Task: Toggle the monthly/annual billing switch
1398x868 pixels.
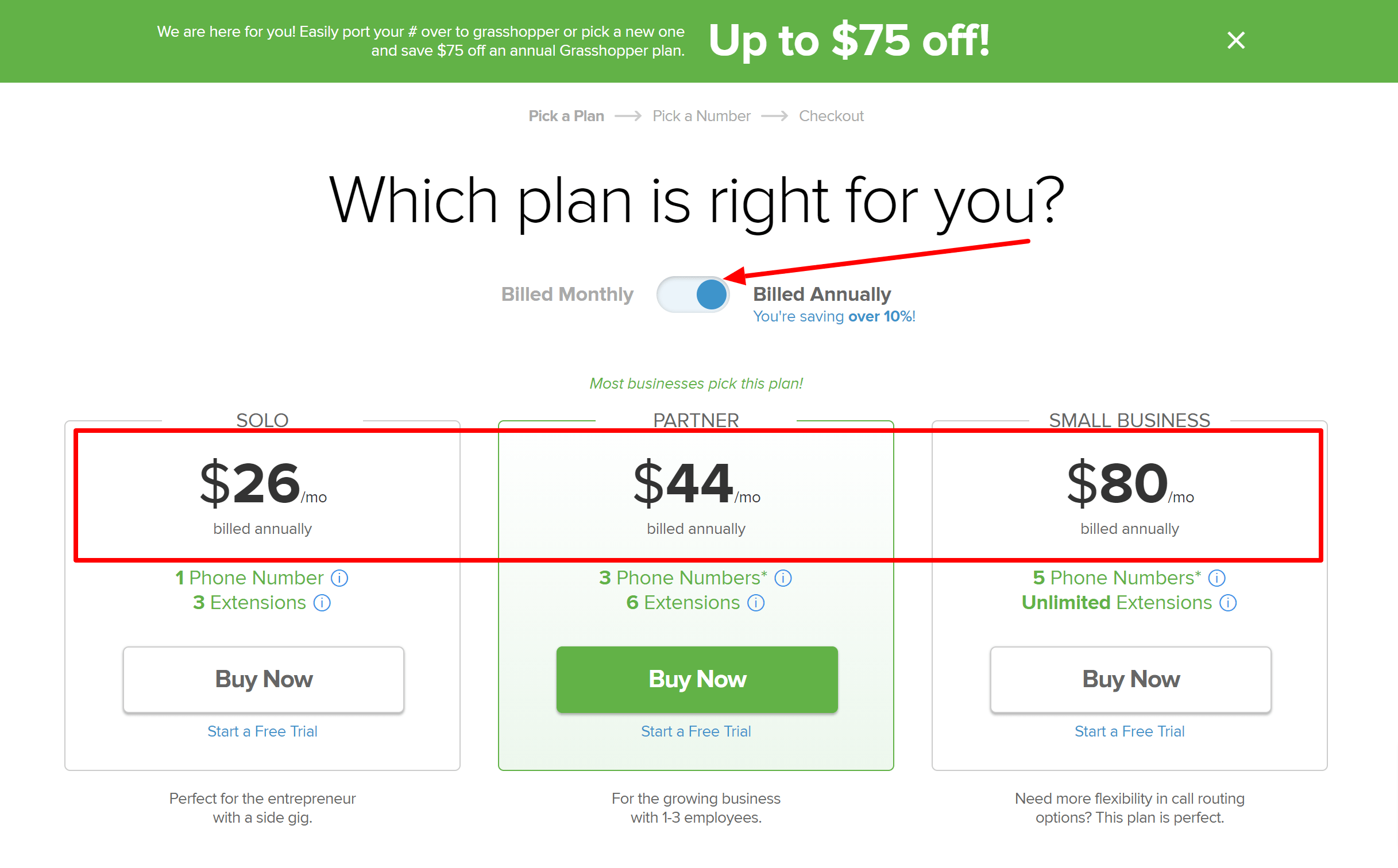Action: pos(693,294)
